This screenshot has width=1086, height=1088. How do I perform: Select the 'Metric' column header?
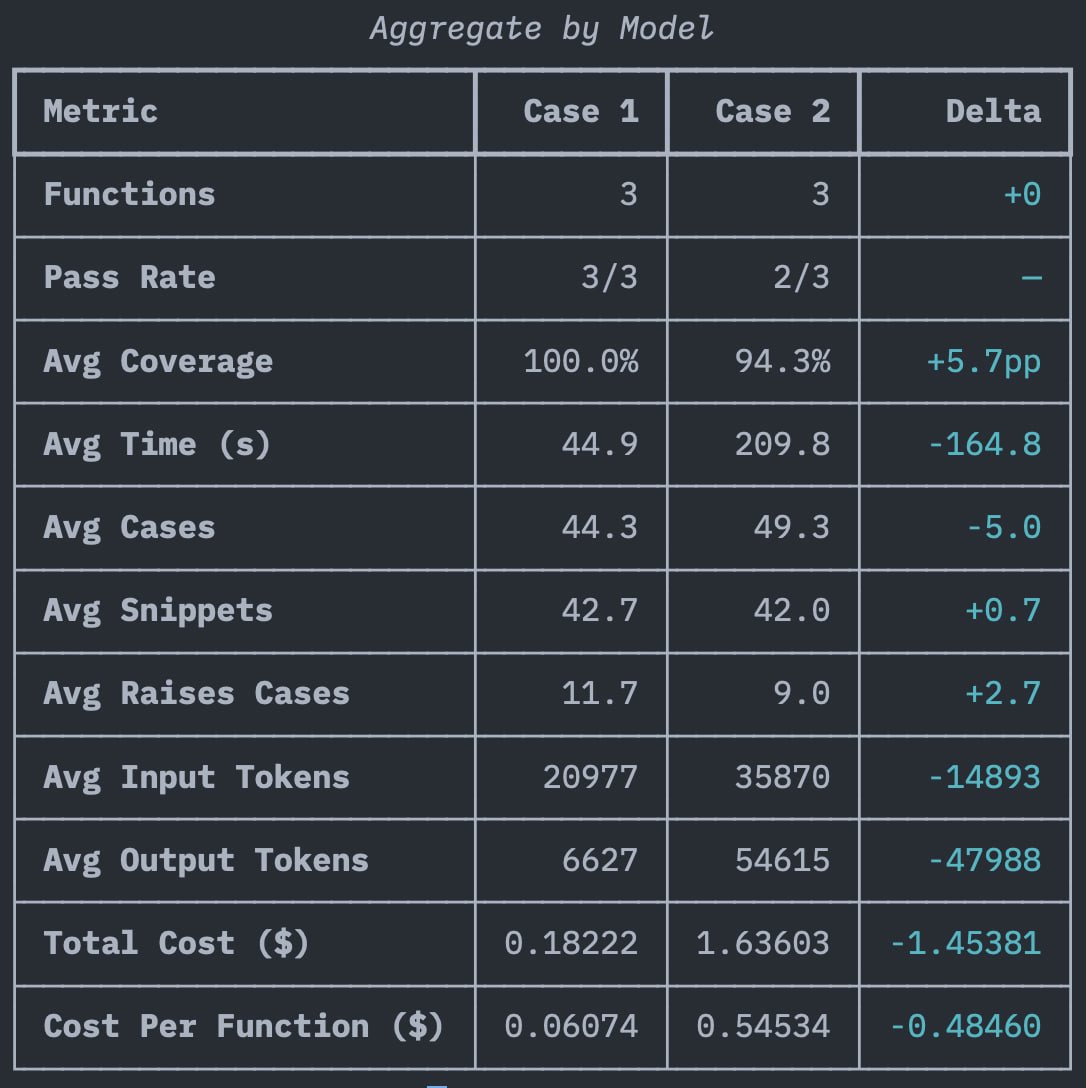101,111
